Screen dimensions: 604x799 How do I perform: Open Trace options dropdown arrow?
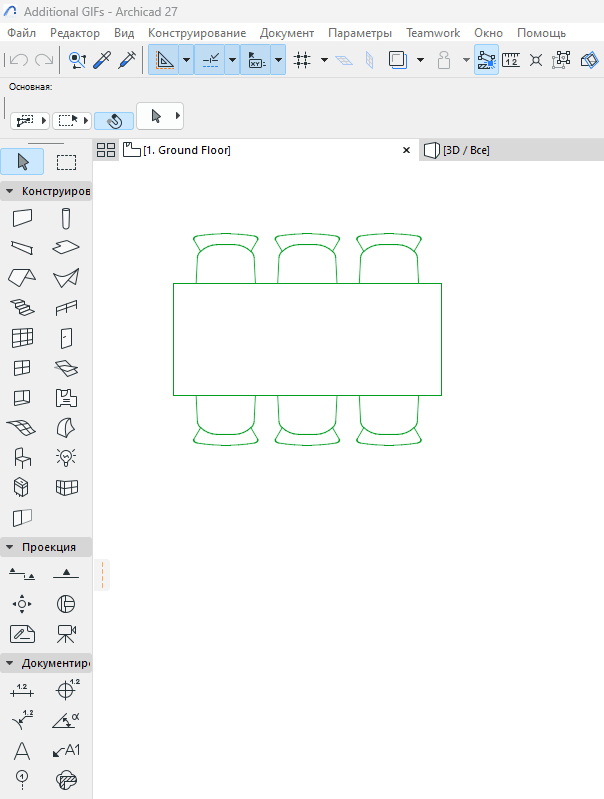click(x=420, y=60)
